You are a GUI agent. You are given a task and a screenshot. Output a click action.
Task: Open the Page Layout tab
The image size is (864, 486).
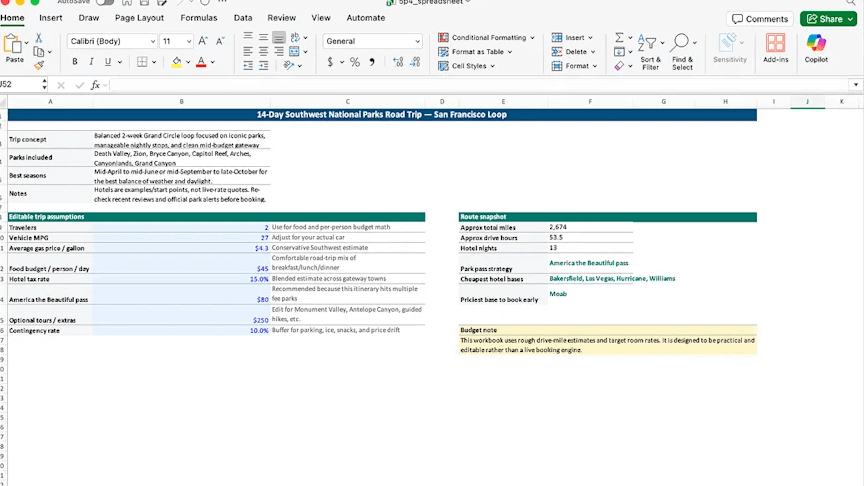coord(139,18)
